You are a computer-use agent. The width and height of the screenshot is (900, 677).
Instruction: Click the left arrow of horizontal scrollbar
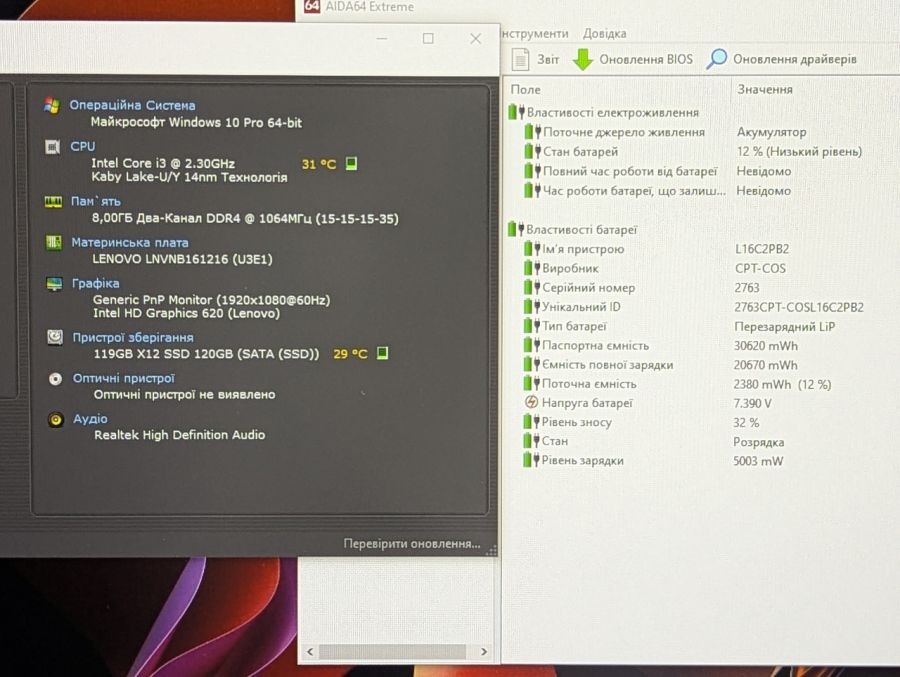click(x=310, y=652)
